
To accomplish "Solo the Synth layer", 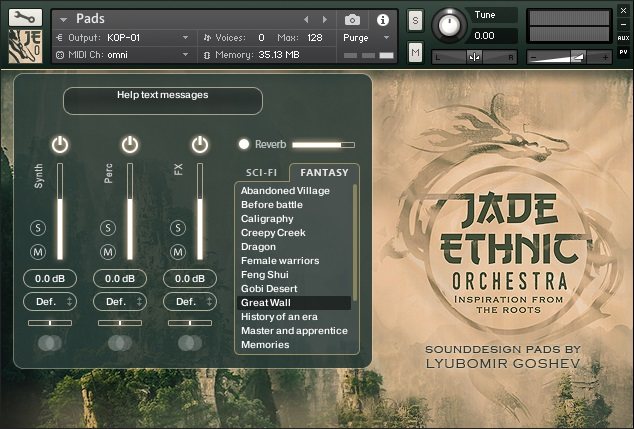I will click(x=38, y=228).
